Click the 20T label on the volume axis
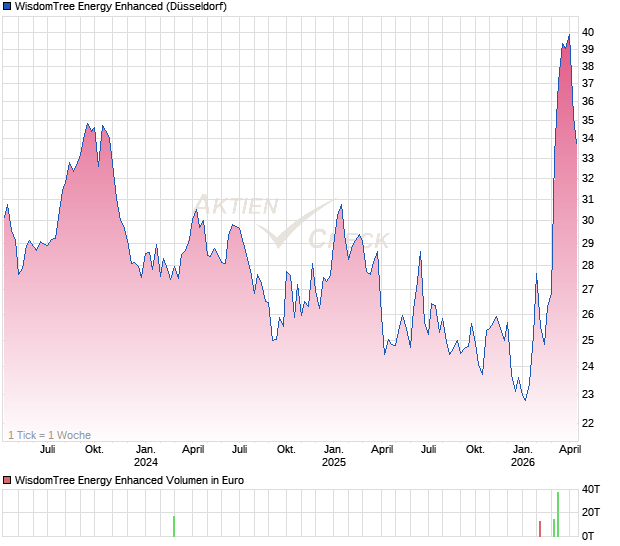 591,513
